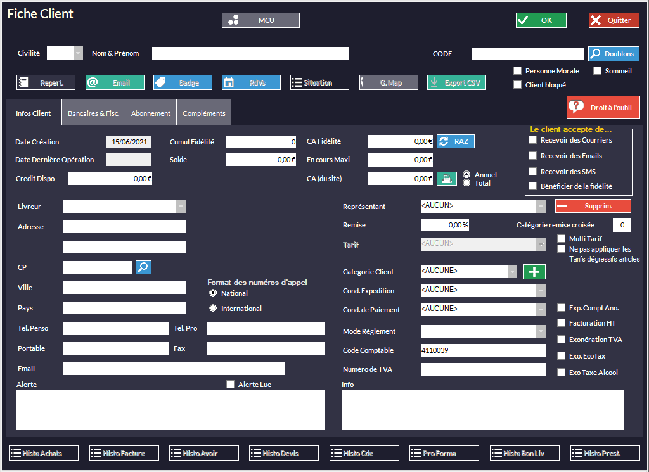Screen dimensions: 649x472
Task: Click the green icon beside CA field
Action: (x=447, y=179)
